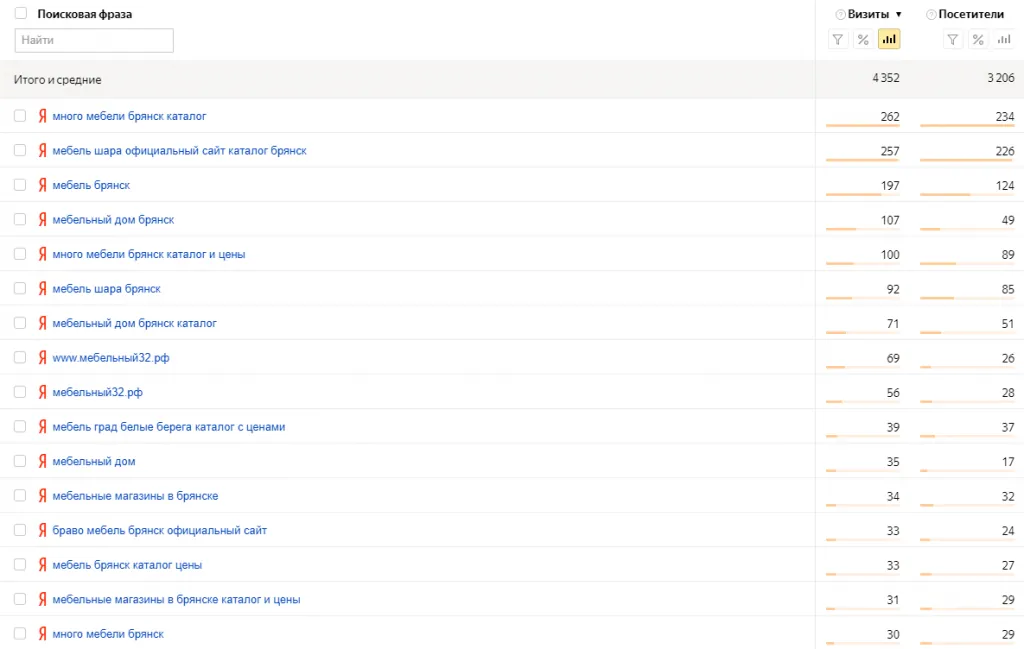
Task: Click visits value 69
Action: point(893,358)
